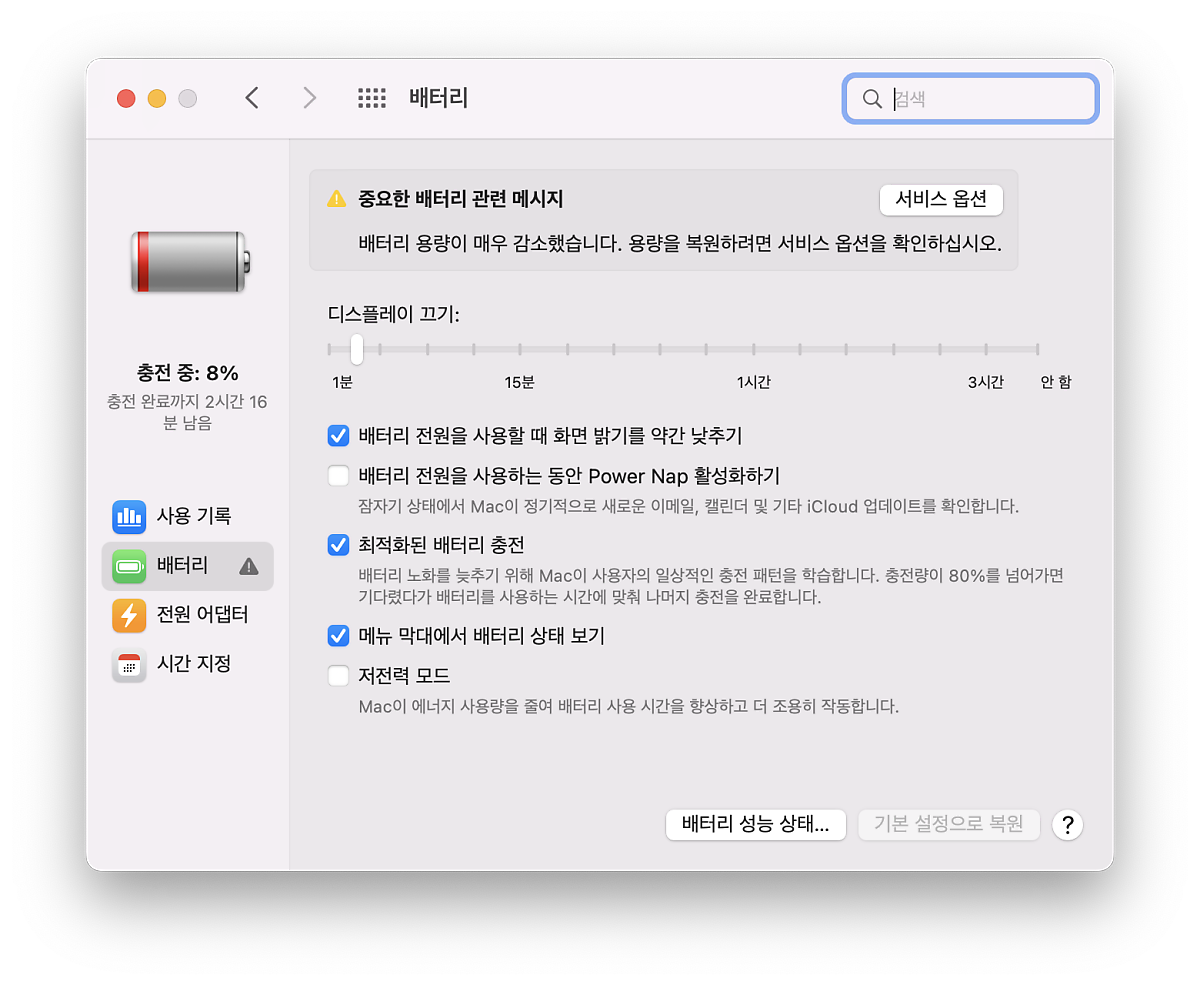Screen dimensions: 1200x985
Task: Uncheck 배터리 전원 화면 밝기 낮추기 checkbox
Action: 338,436
